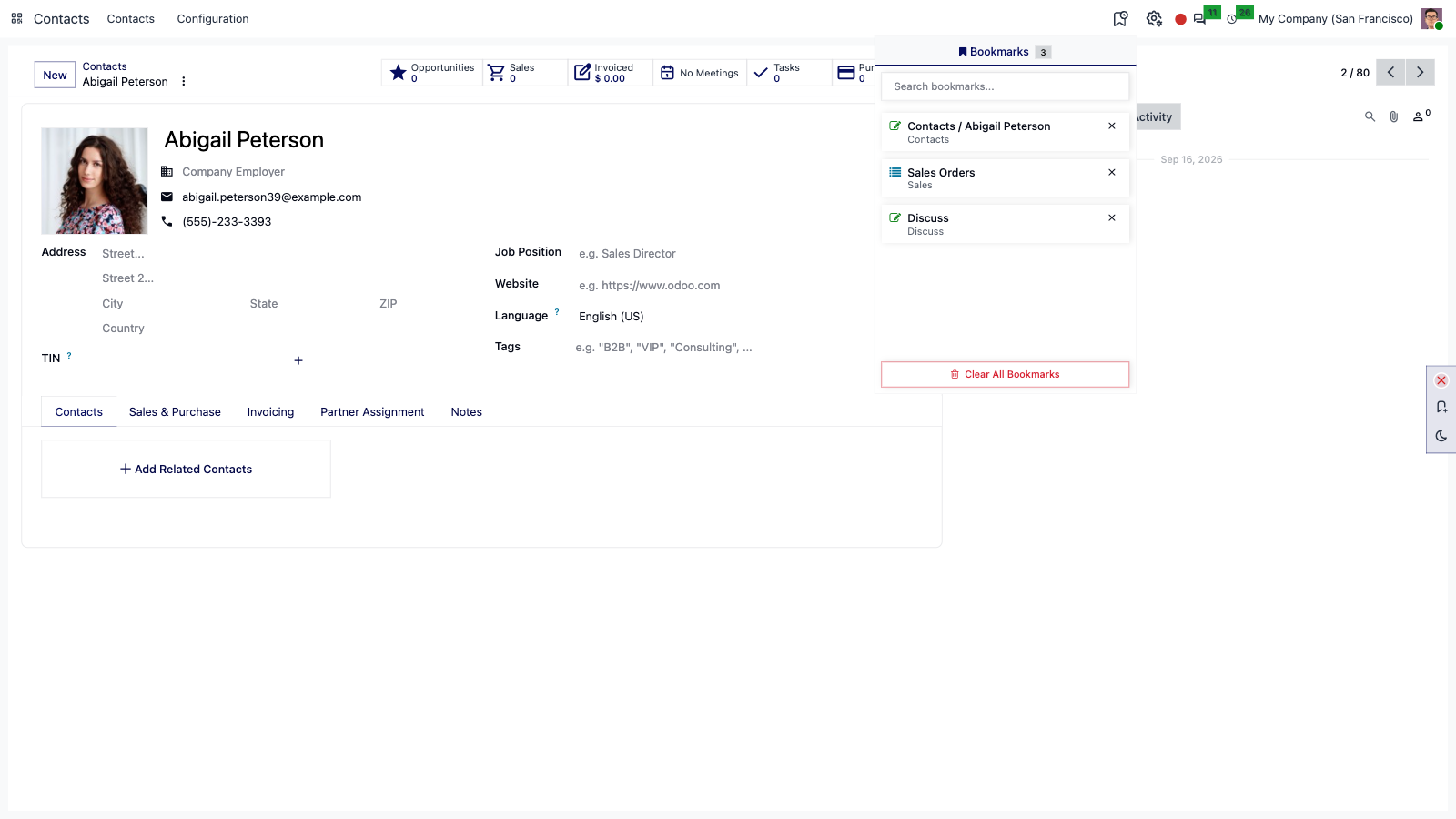The height and width of the screenshot is (819, 1456).
Task: Click the Search bookmarks field
Action: 1005,86
